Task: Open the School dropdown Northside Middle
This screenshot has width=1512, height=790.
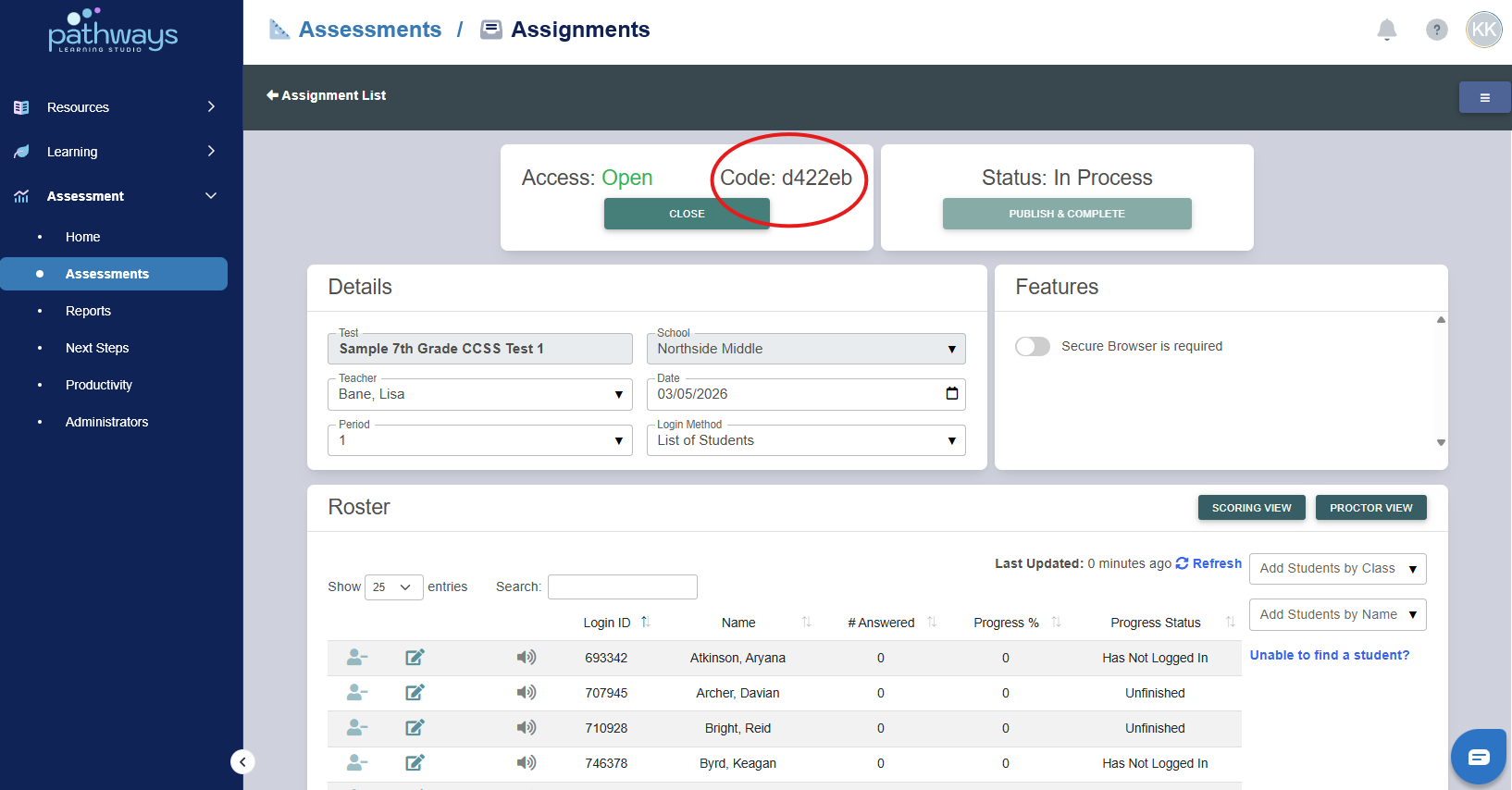Action: pos(806,349)
